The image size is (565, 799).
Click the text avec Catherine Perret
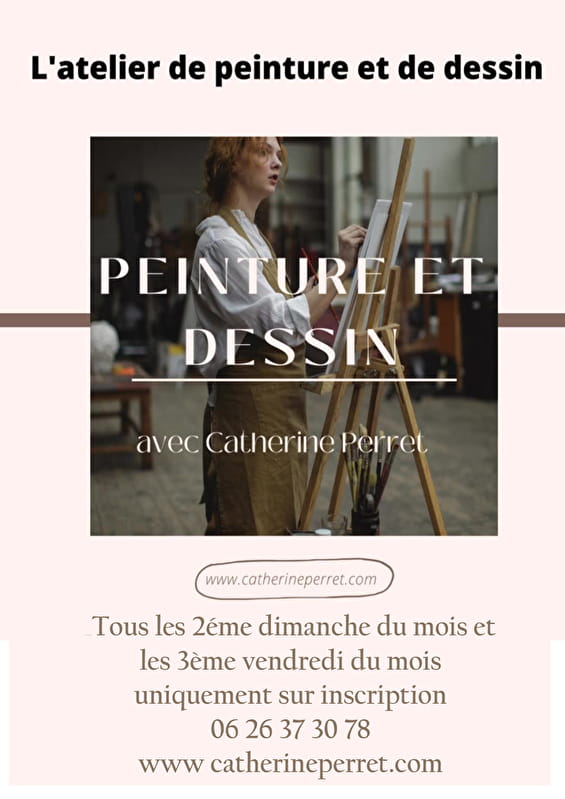coord(281,443)
